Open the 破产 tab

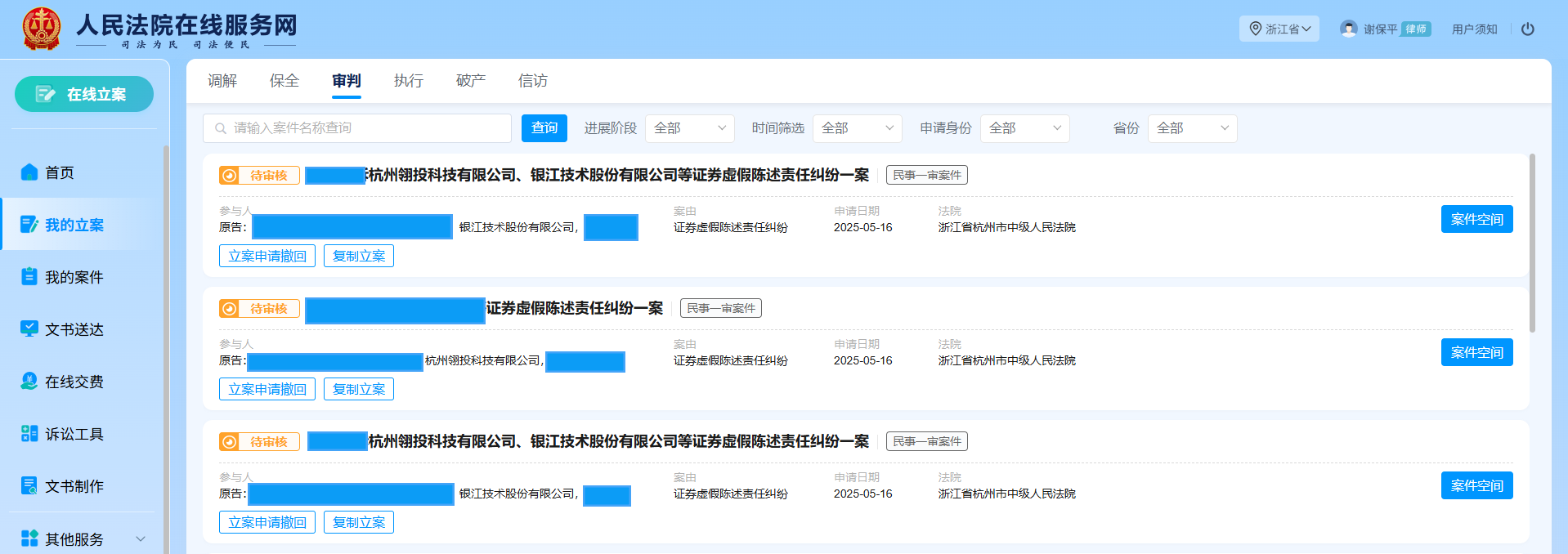click(471, 81)
